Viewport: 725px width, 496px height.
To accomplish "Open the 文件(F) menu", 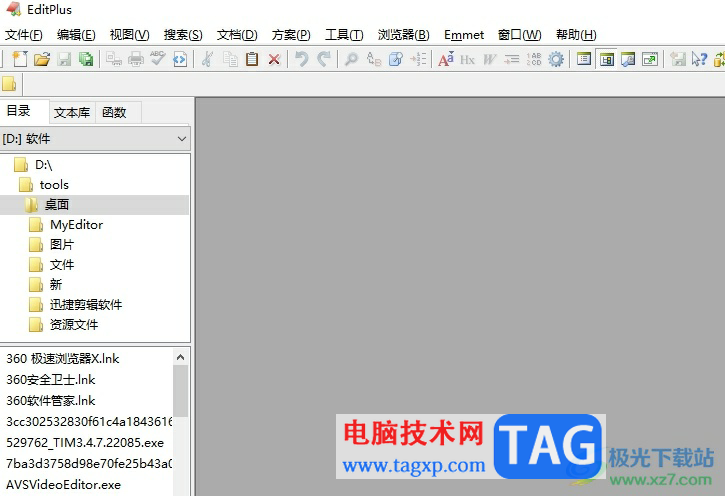I will click(24, 35).
